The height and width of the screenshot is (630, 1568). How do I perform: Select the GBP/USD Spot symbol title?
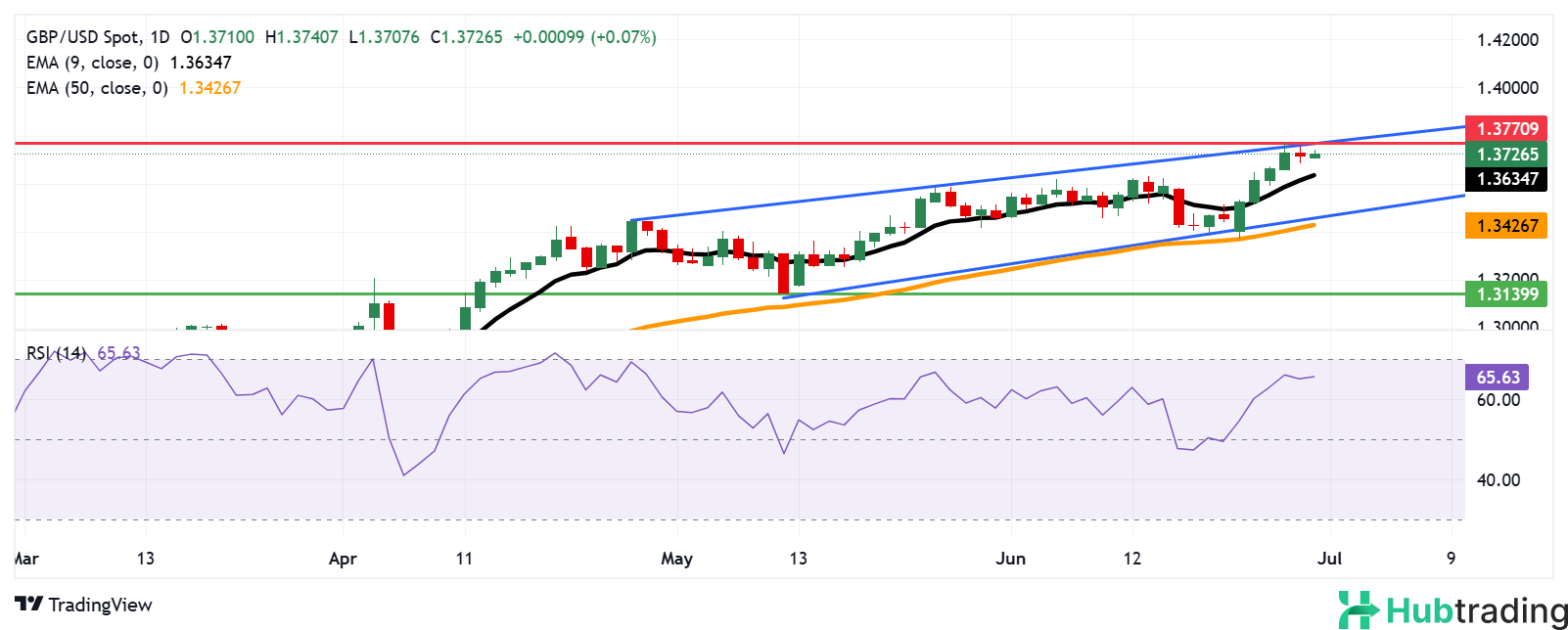point(82,37)
